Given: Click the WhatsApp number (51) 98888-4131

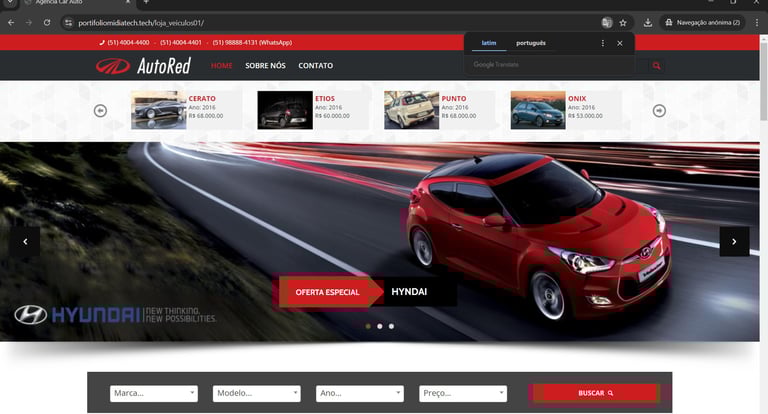Looking at the screenshot, I should coord(252,43).
